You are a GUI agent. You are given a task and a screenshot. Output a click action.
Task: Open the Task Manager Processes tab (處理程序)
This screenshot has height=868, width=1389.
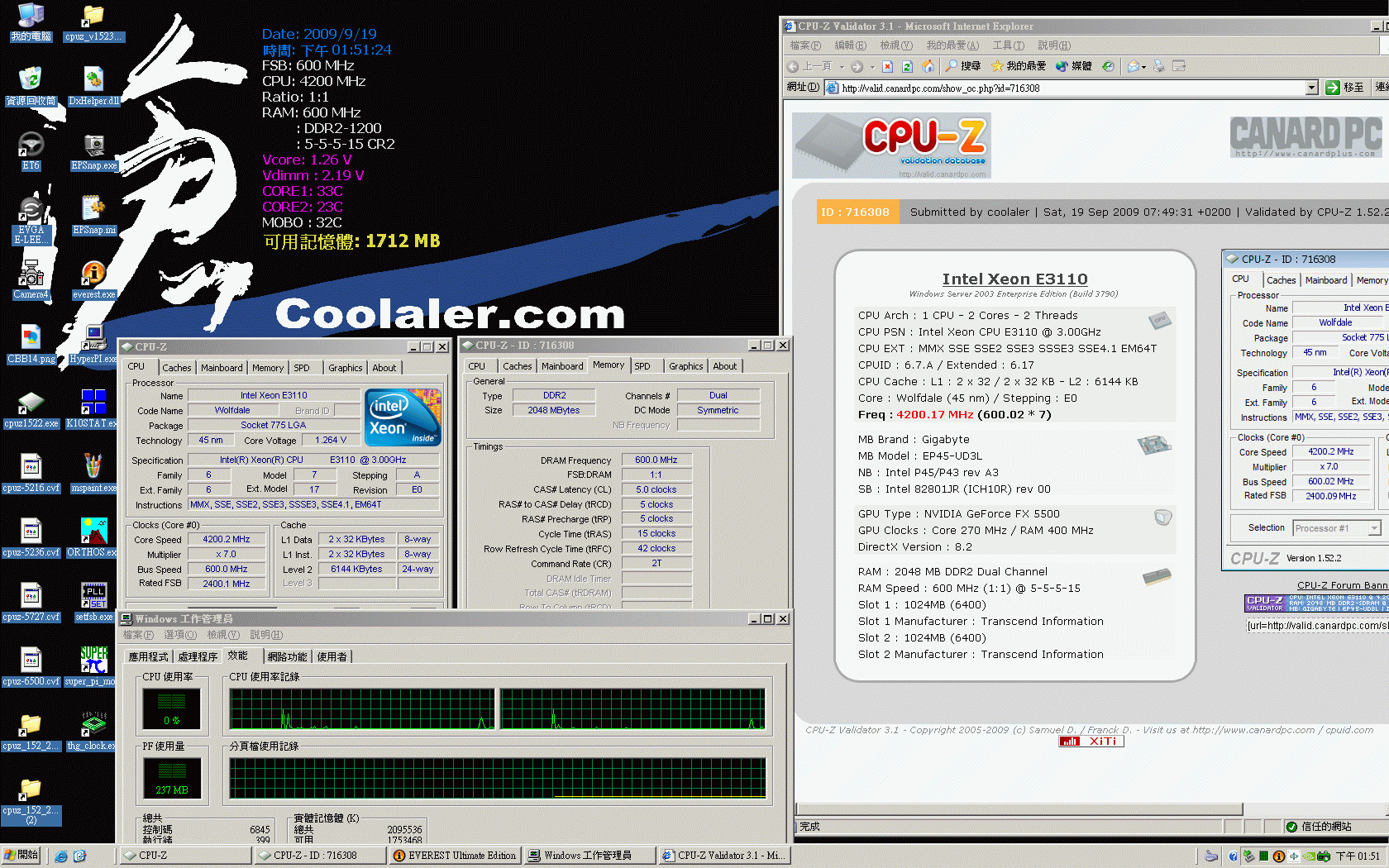198,656
